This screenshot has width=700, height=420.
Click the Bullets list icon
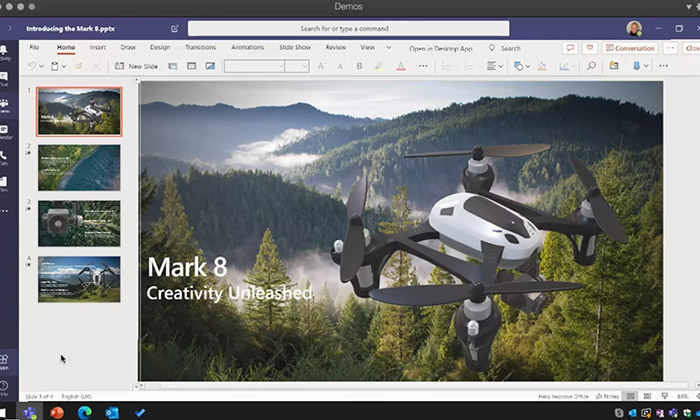click(x=446, y=66)
